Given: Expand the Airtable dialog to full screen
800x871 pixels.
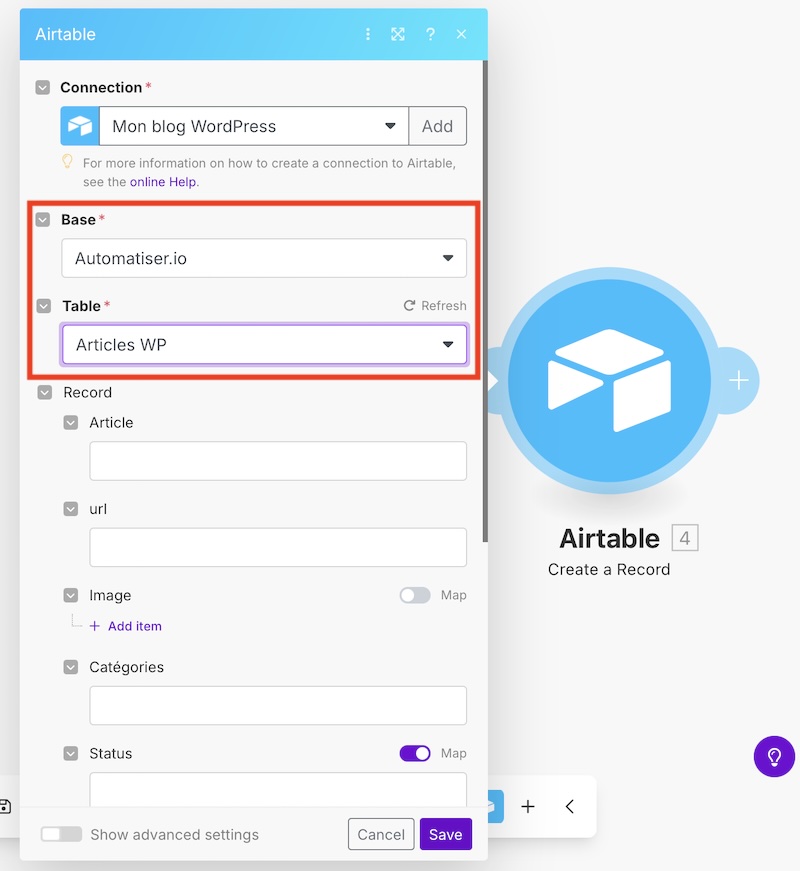Looking at the screenshot, I should click(398, 34).
